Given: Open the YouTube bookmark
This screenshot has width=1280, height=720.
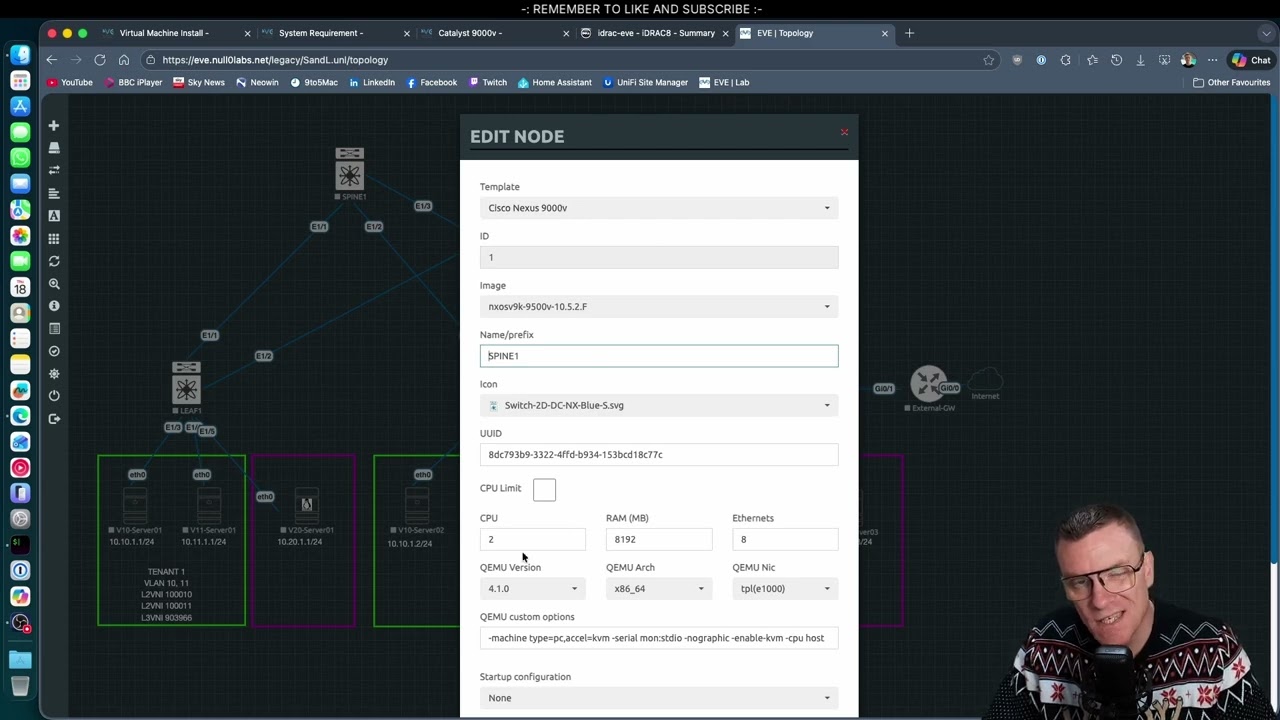Looking at the screenshot, I should click(x=70, y=83).
